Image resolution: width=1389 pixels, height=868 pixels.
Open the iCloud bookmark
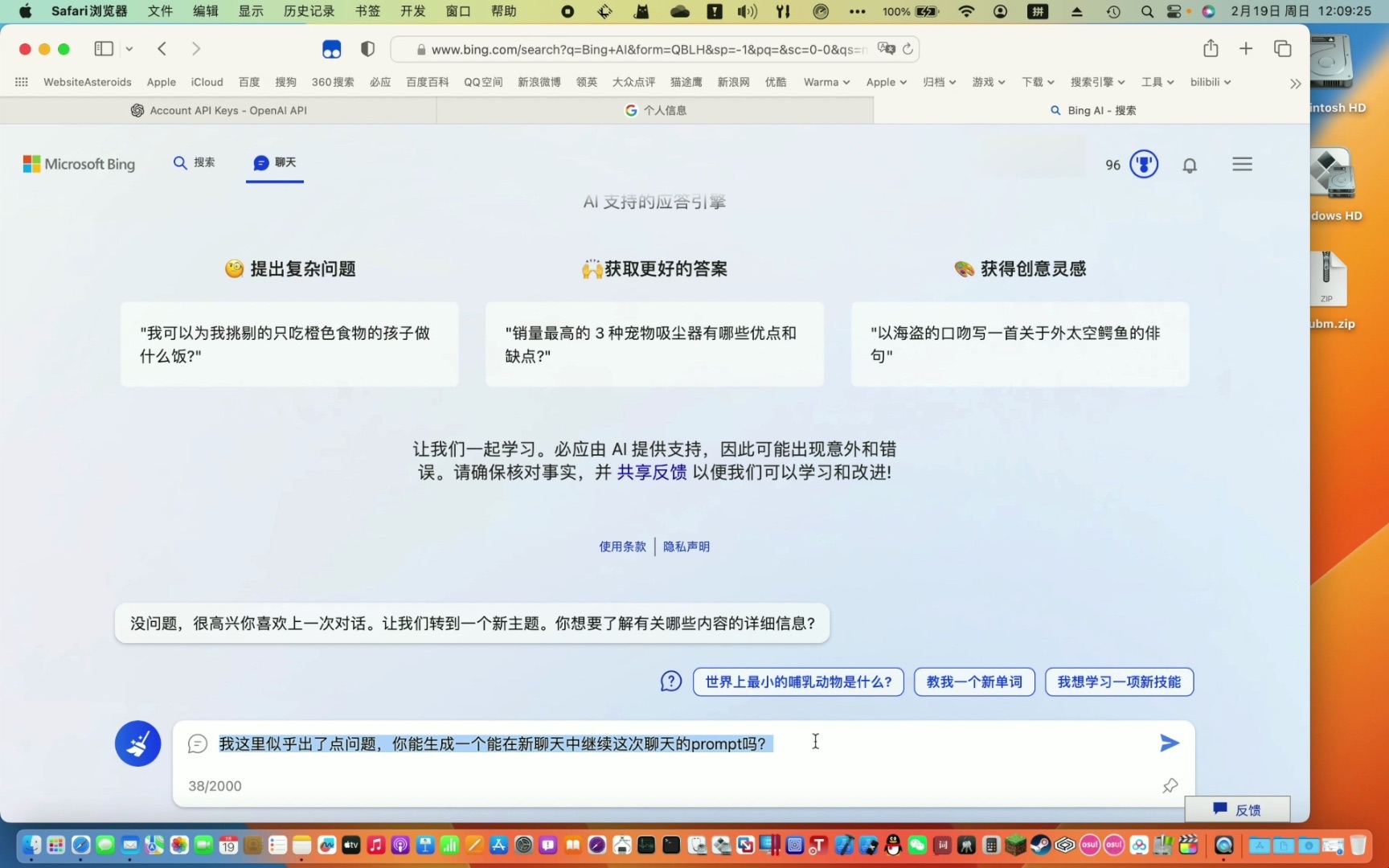pyautogui.click(x=207, y=82)
